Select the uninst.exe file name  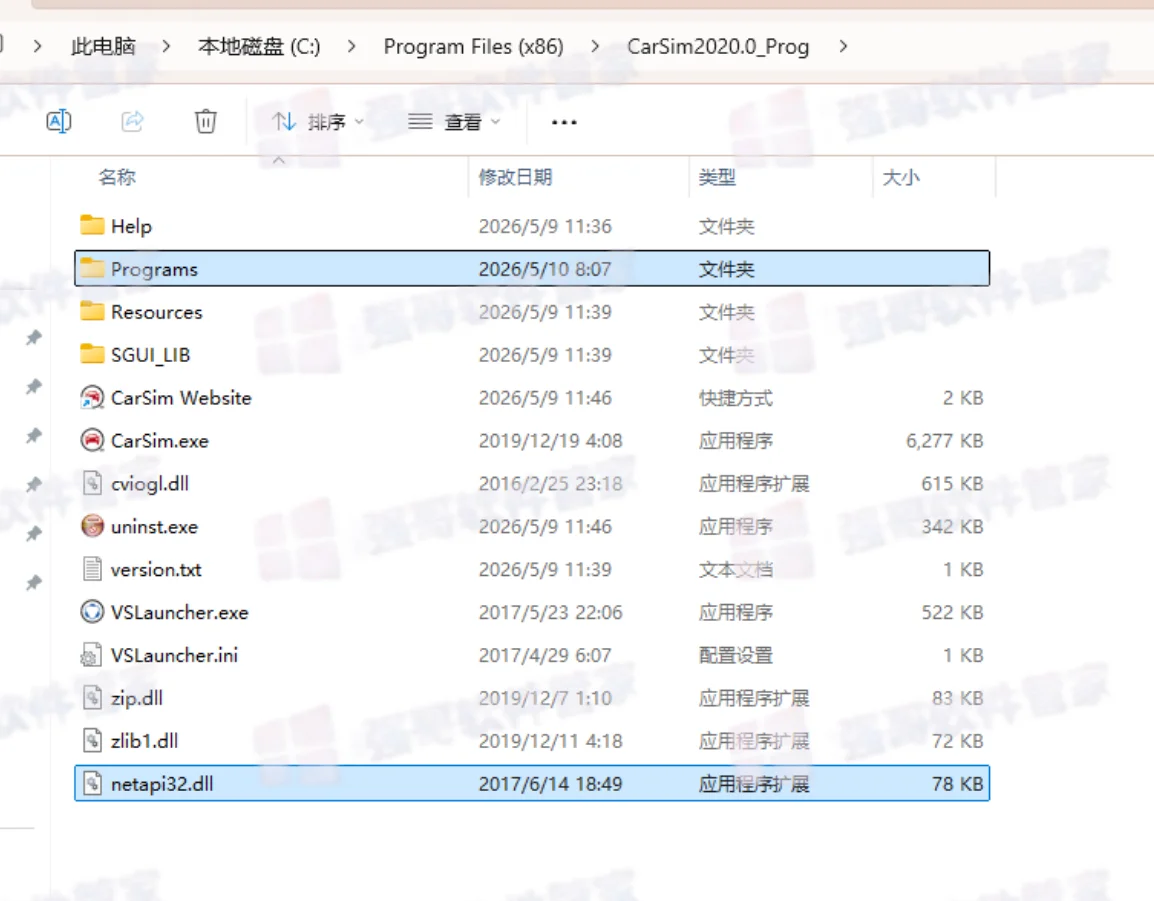(154, 526)
